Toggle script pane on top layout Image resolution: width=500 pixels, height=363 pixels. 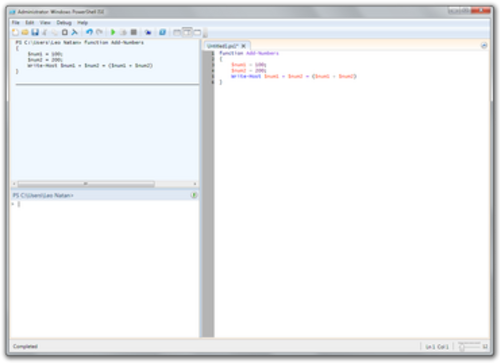177,32
